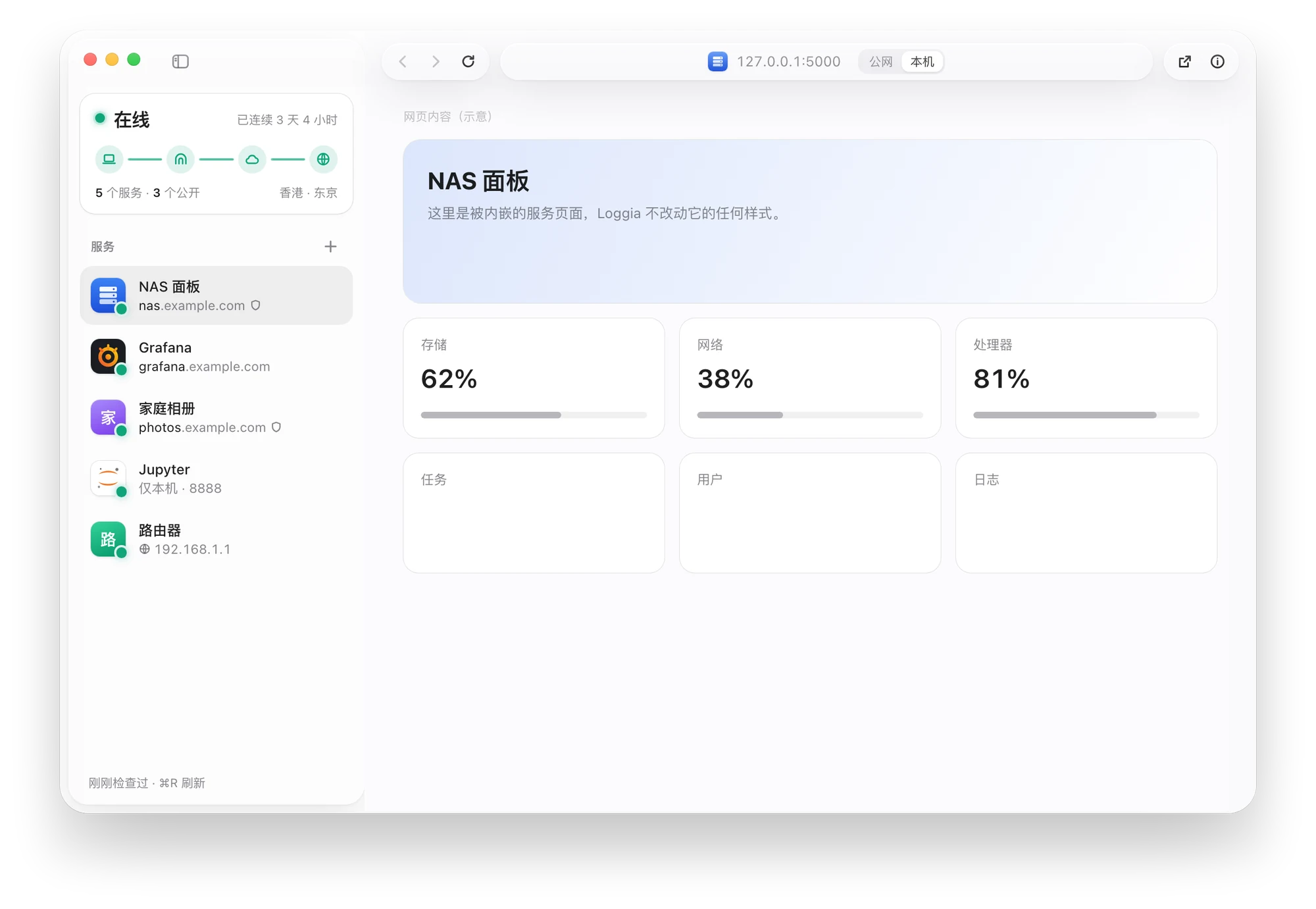Viewport: 1316px width, 909px height.
Task: Click the NAS 面板 page heading
Action: click(x=478, y=181)
